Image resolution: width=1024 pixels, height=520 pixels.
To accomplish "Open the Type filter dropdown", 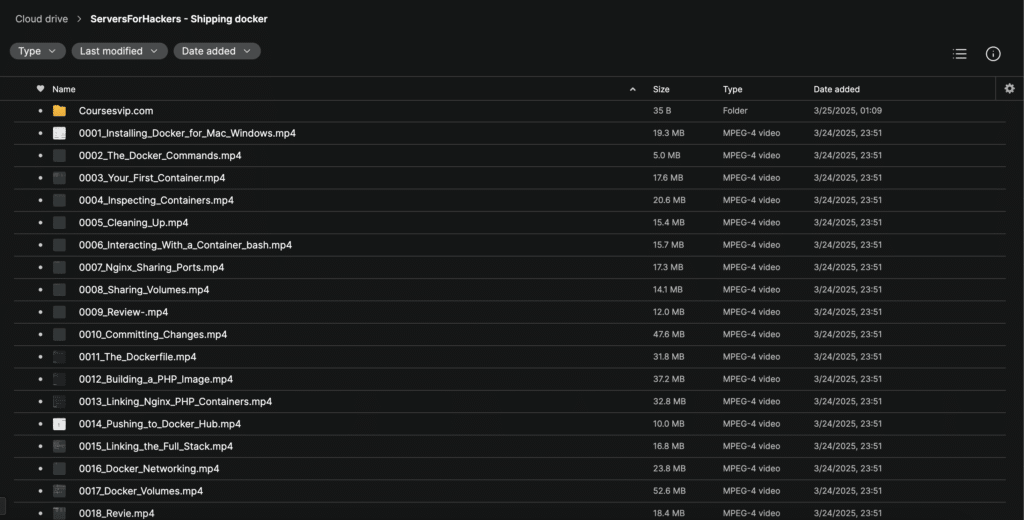I will pos(37,51).
